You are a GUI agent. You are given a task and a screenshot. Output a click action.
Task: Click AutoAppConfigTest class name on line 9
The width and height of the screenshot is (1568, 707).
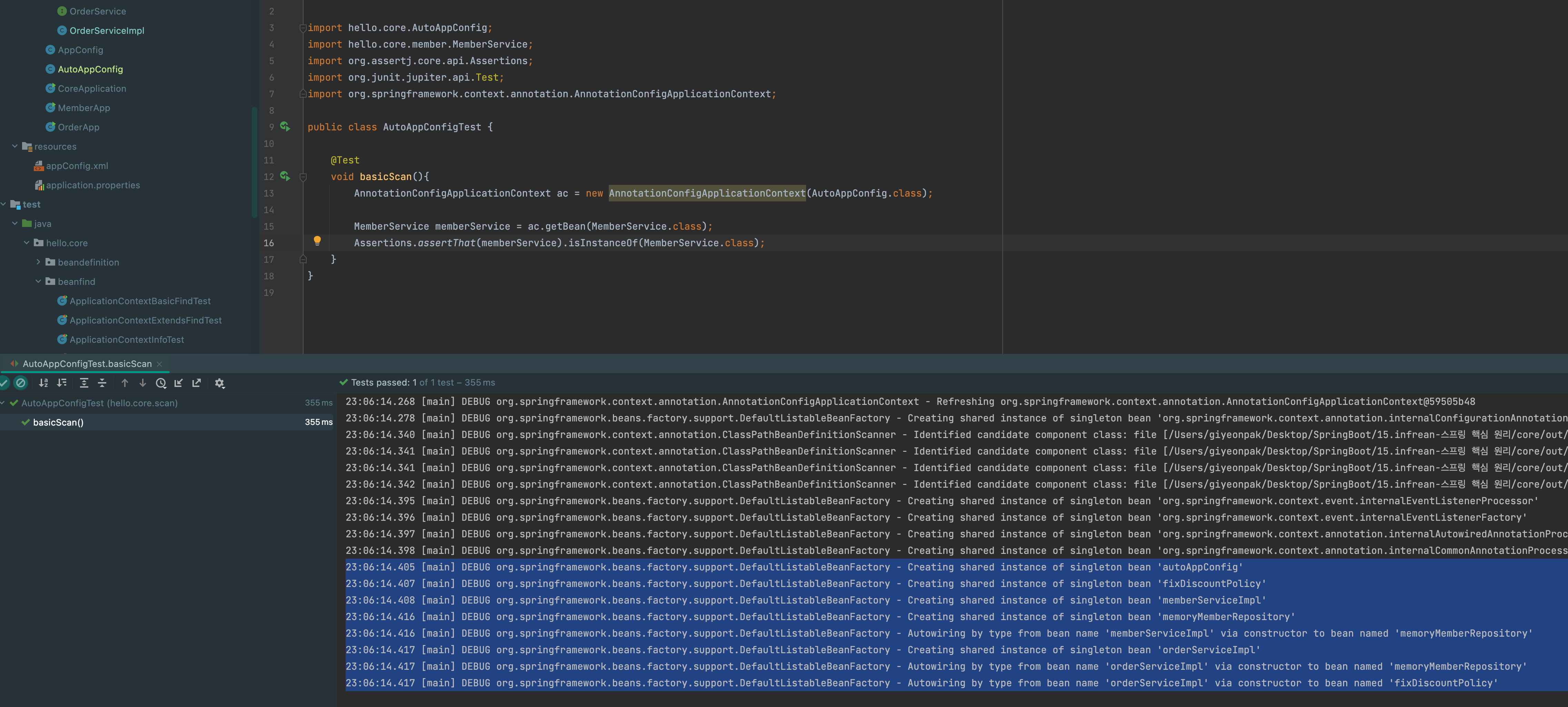431,127
